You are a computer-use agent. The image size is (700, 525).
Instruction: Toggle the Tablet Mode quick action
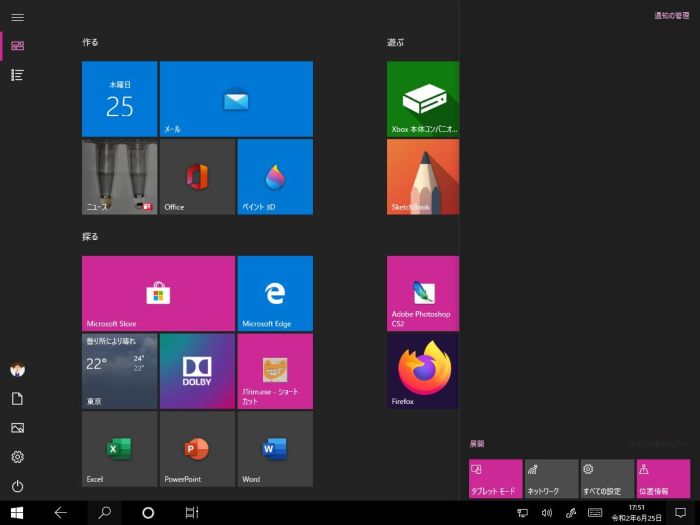[495, 479]
